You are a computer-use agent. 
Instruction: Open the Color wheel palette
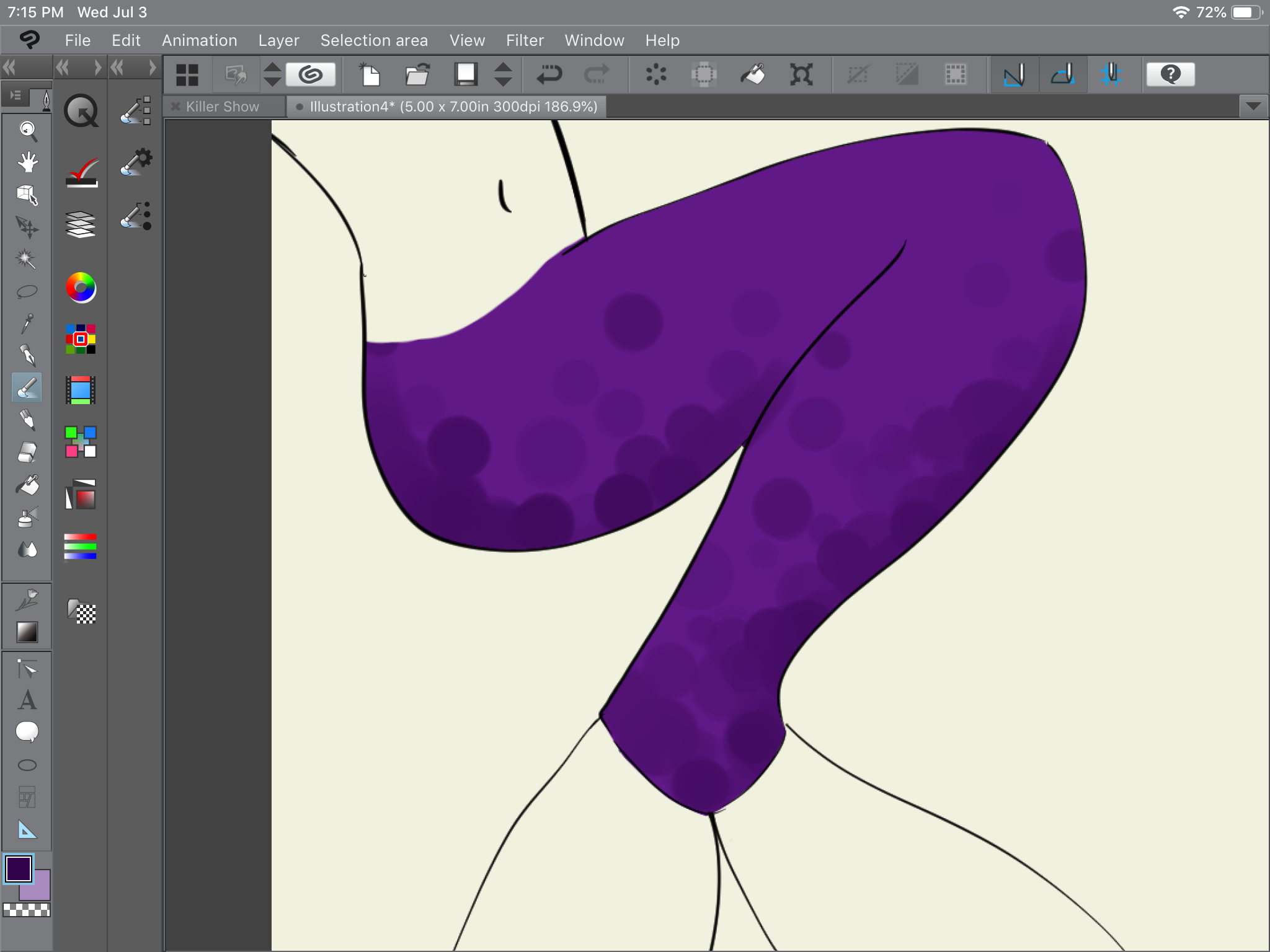tap(81, 288)
